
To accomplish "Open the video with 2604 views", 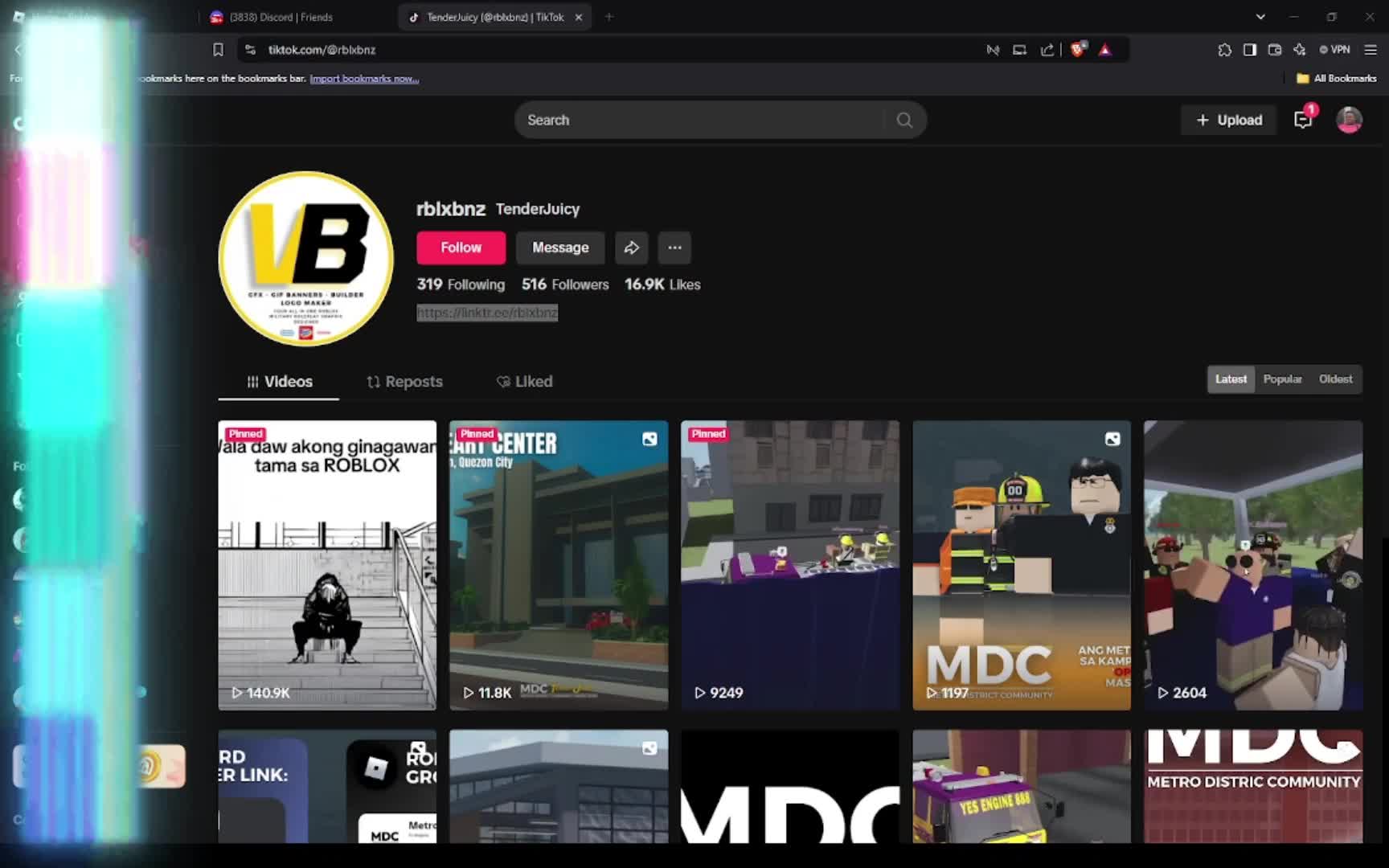I will pos(1253,565).
